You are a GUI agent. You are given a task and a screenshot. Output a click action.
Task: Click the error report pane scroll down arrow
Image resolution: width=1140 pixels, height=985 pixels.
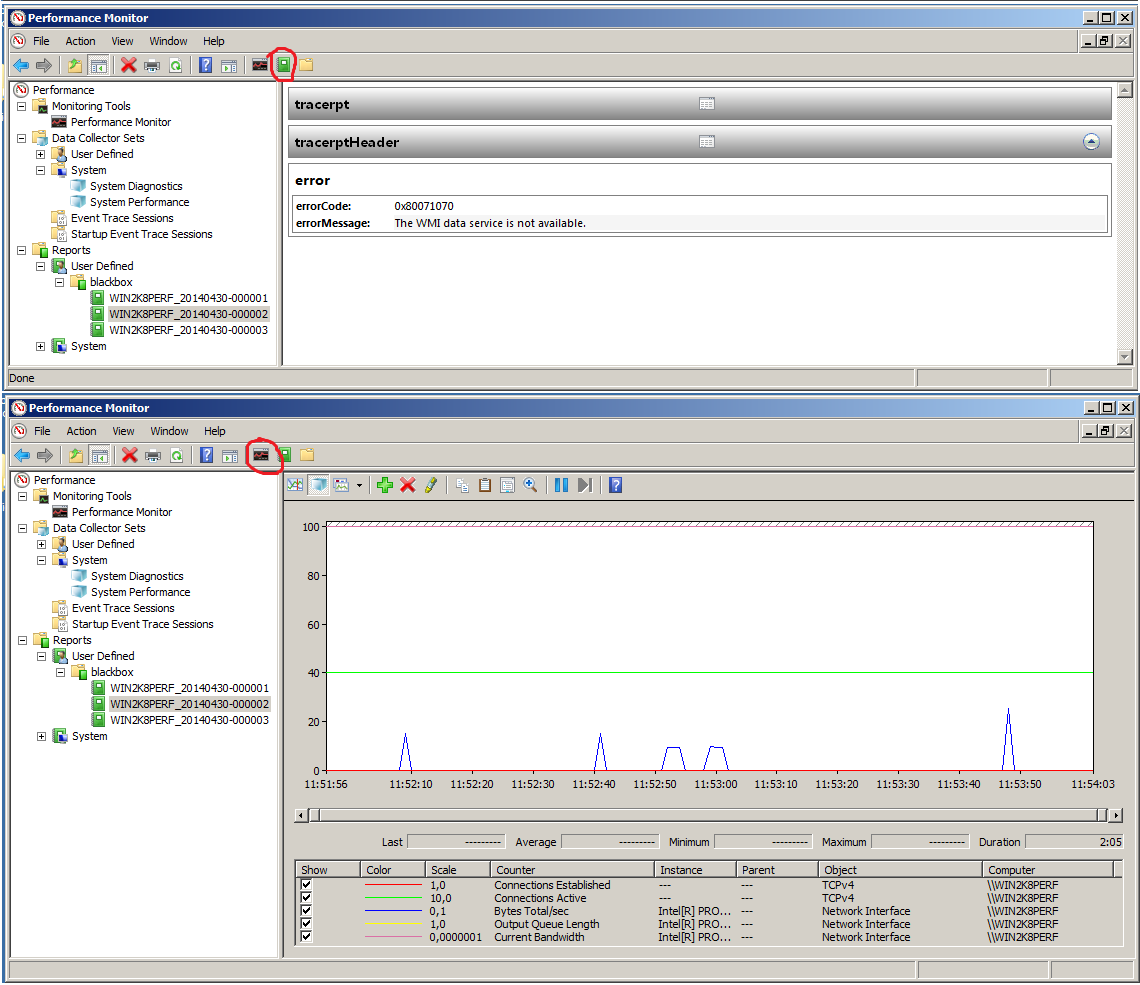click(x=1125, y=357)
